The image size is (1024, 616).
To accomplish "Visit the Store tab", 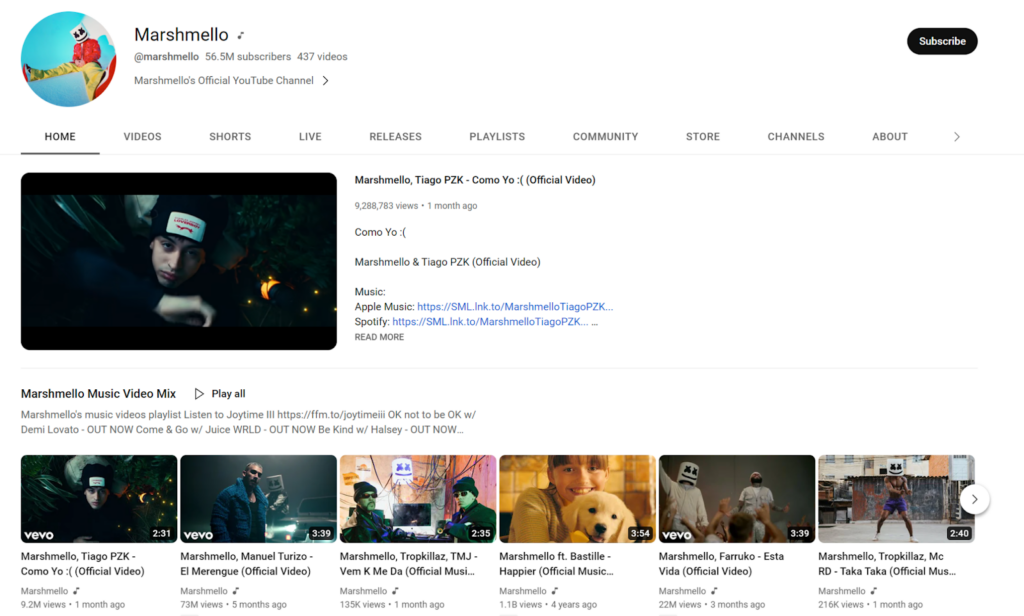I will click(703, 137).
